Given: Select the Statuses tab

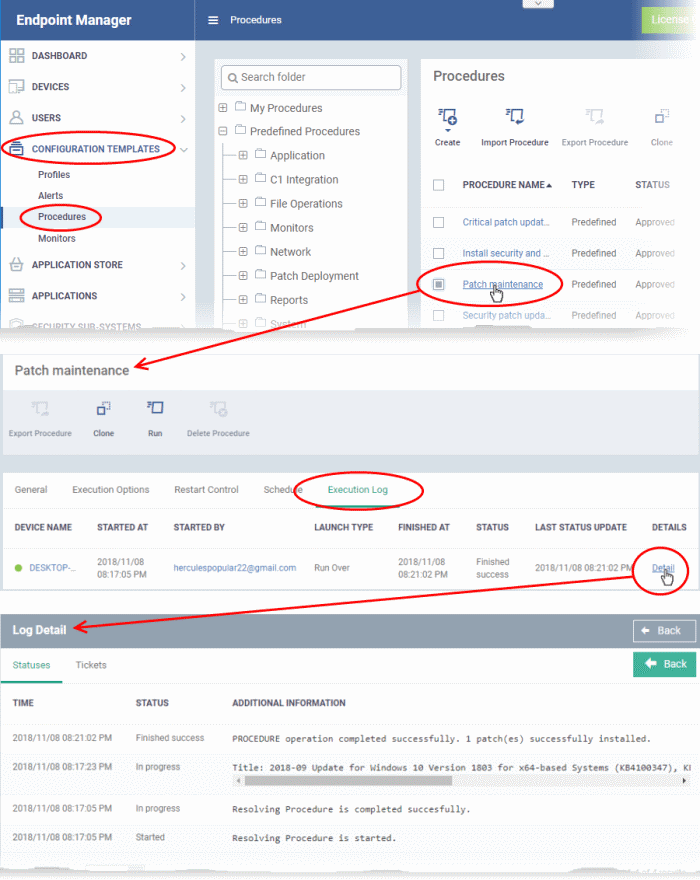Looking at the screenshot, I should (x=31, y=664).
